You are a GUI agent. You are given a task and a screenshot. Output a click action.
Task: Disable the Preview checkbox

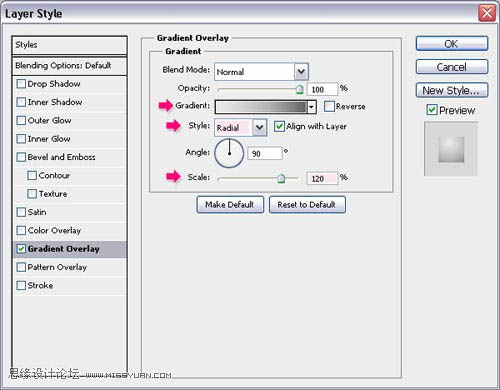432,110
